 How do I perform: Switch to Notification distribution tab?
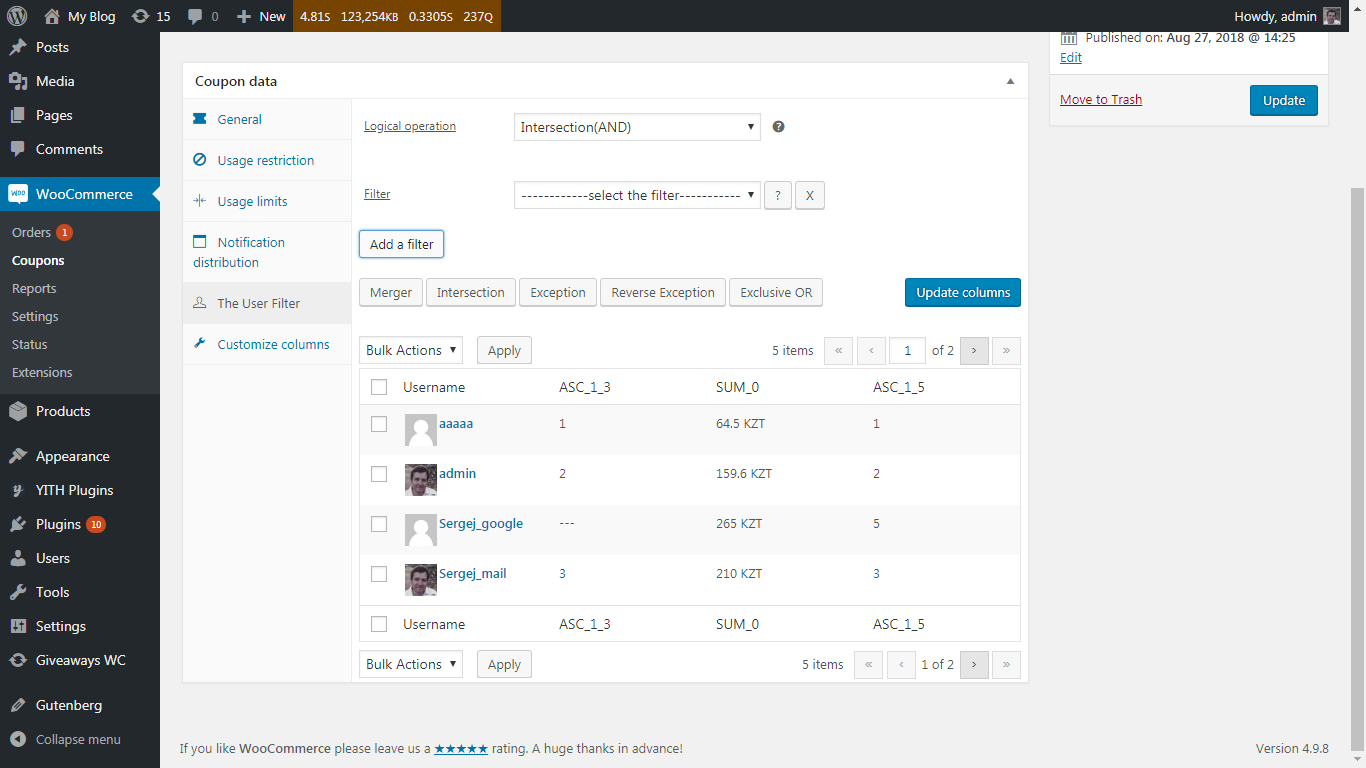(267, 252)
